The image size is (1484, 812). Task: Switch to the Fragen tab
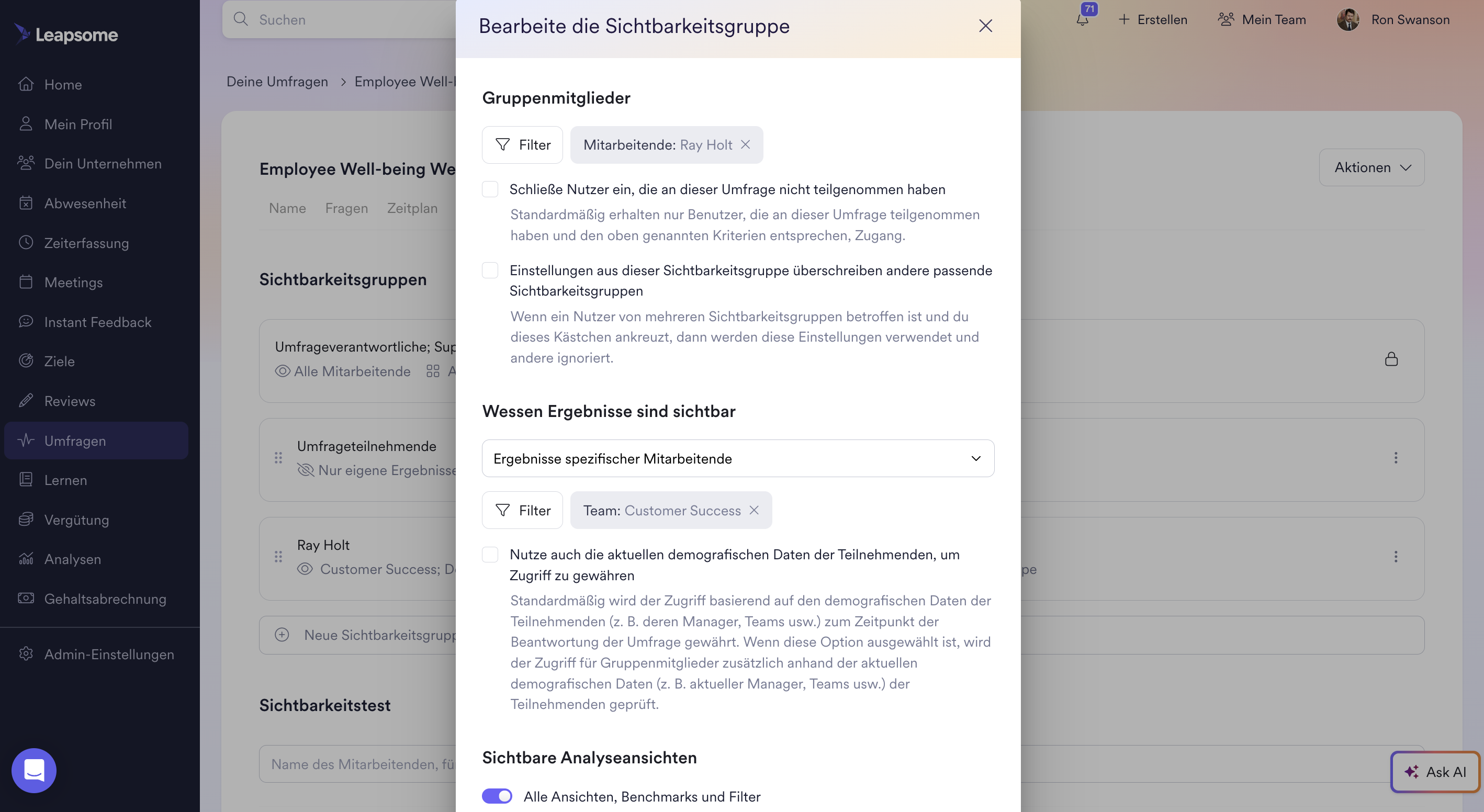[346, 208]
